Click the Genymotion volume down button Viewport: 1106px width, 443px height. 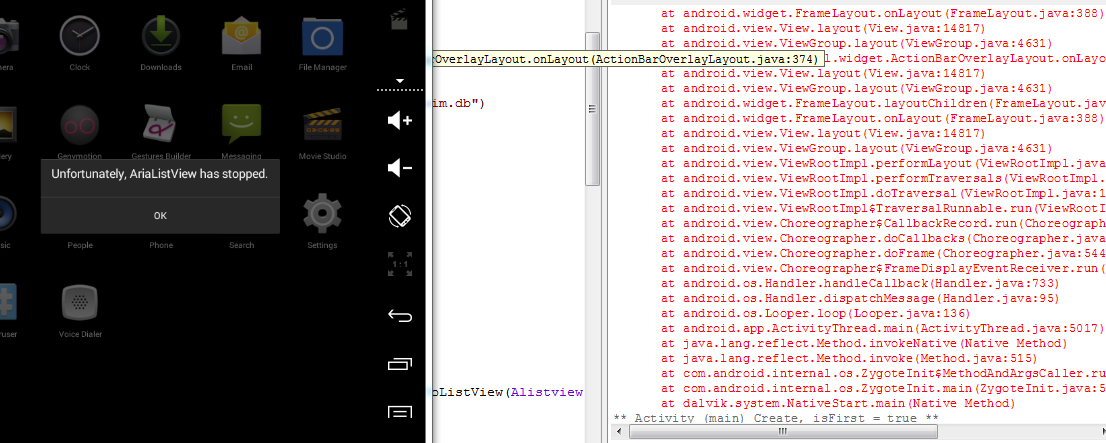[x=400, y=168]
